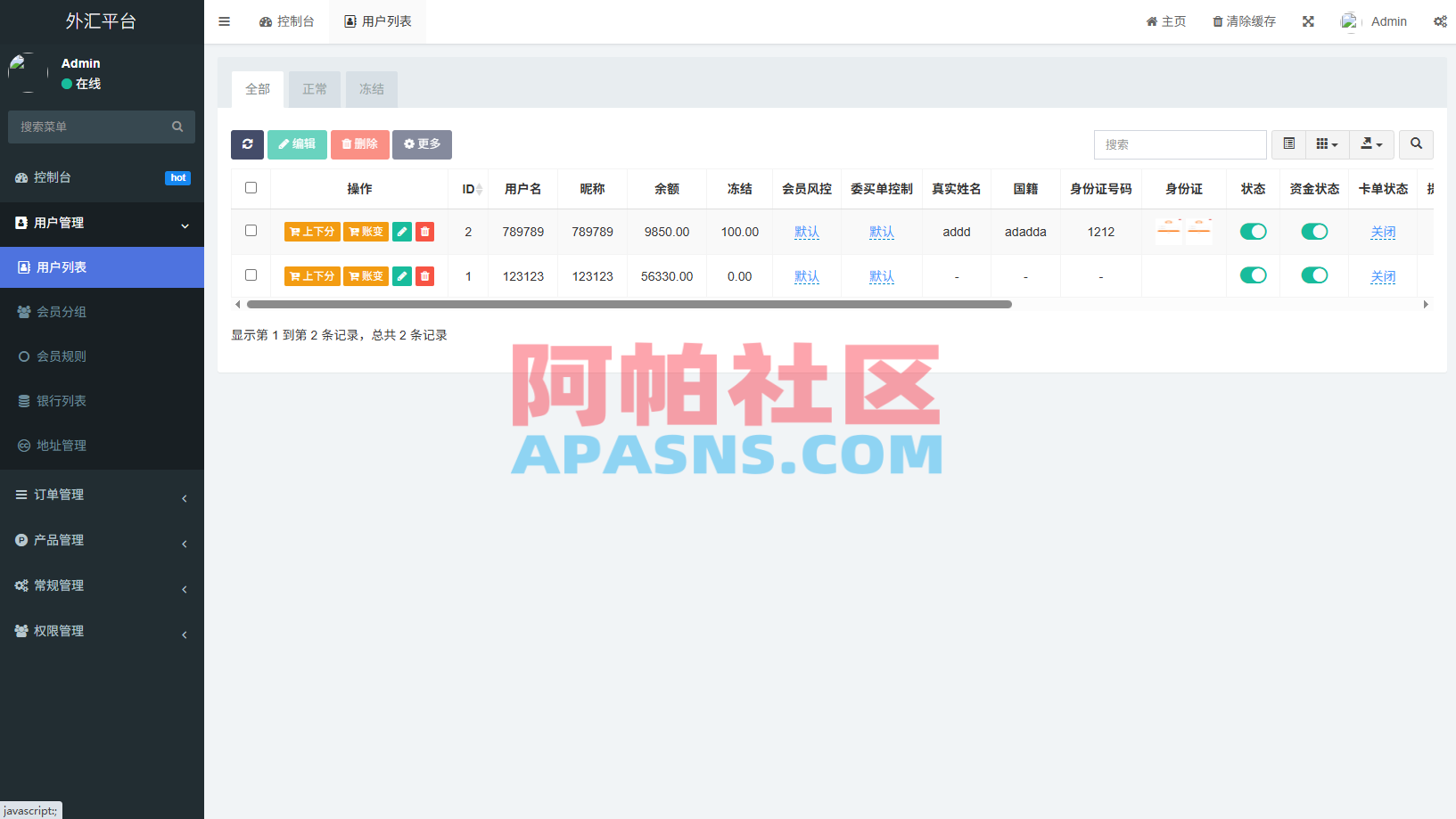Image resolution: width=1456 pixels, height=819 pixels.
Task: Click the hamburger menu toggle icon
Action: tap(224, 21)
